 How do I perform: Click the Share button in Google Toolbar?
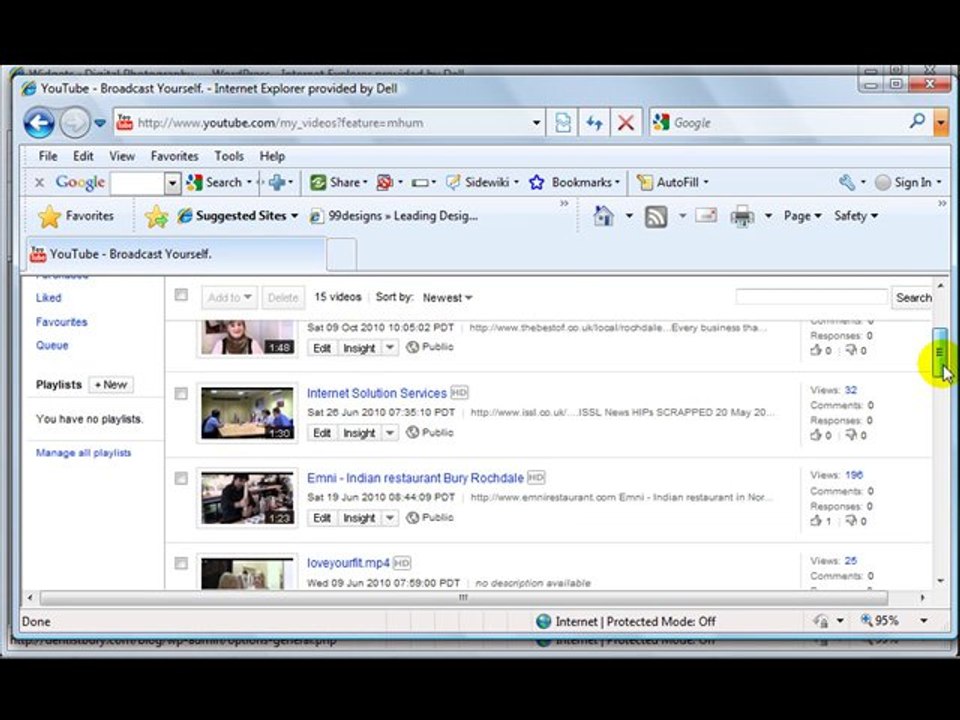pyautogui.click(x=338, y=182)
